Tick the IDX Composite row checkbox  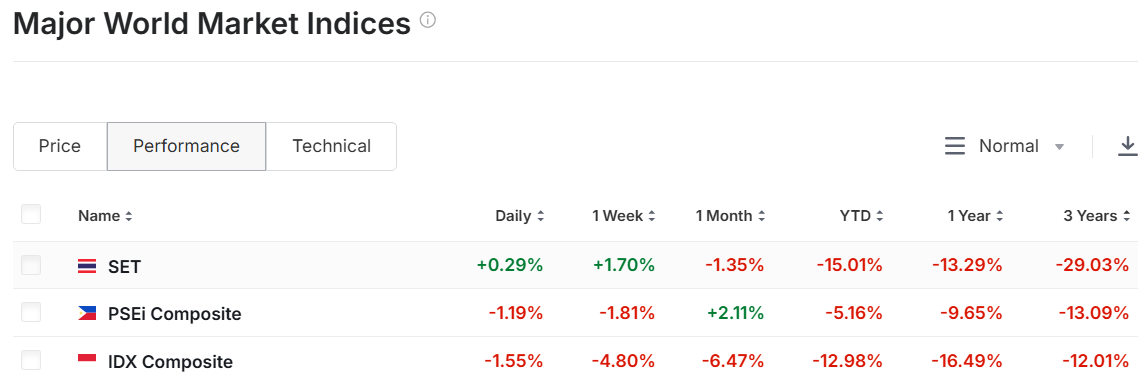31,360
